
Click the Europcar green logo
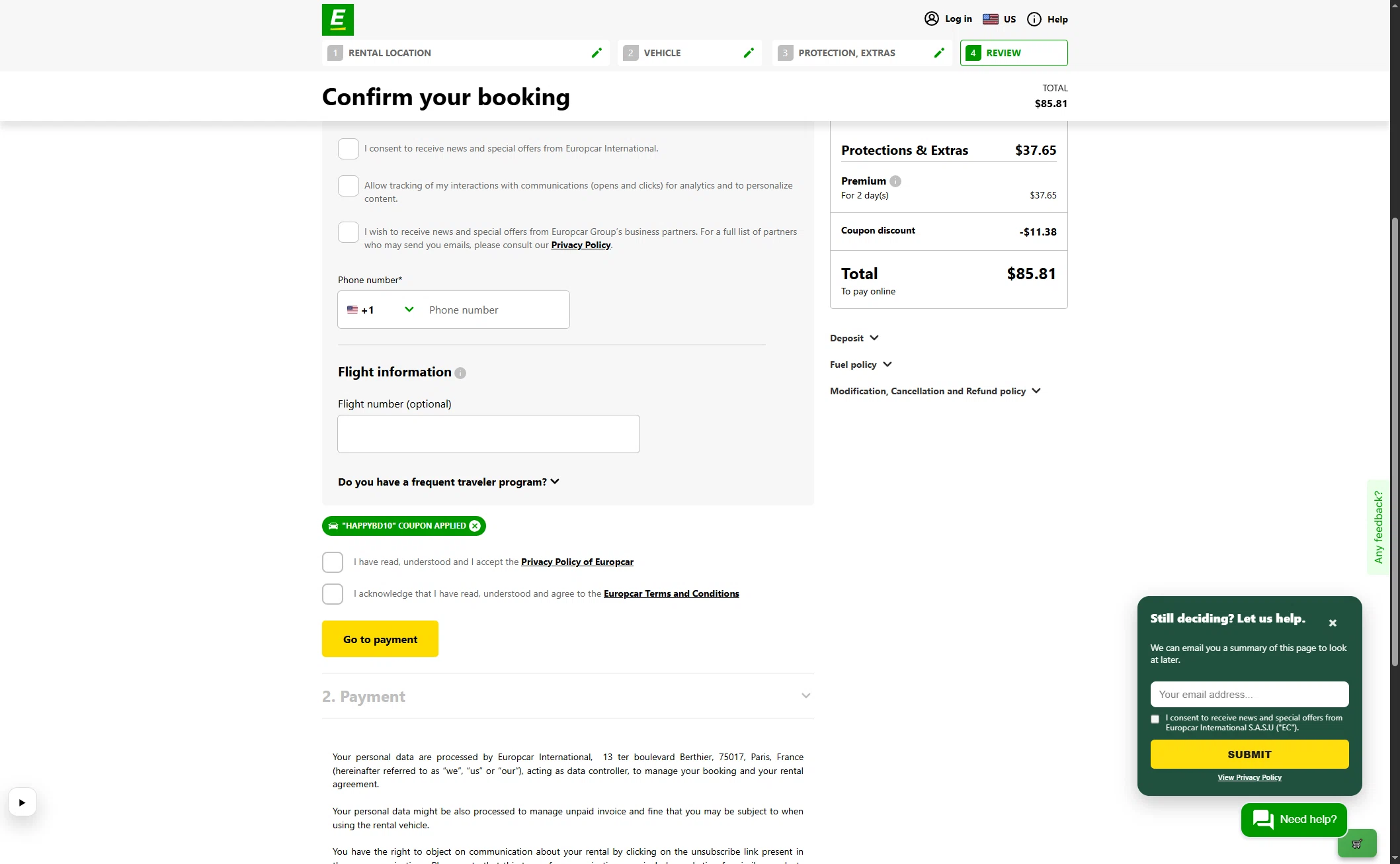click(x=337, y=20)
